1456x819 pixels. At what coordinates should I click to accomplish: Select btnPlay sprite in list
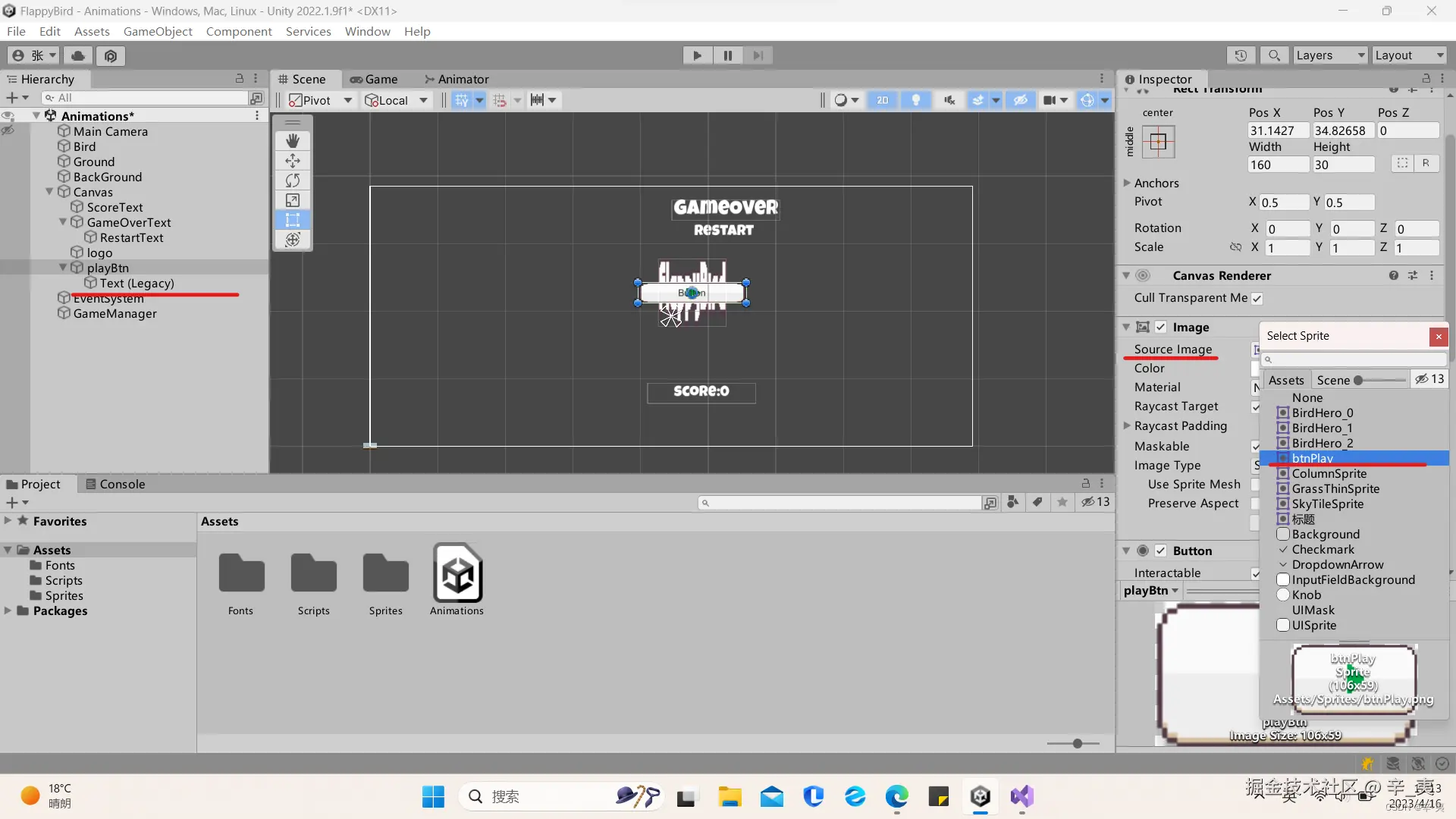tap(1312, 458)
